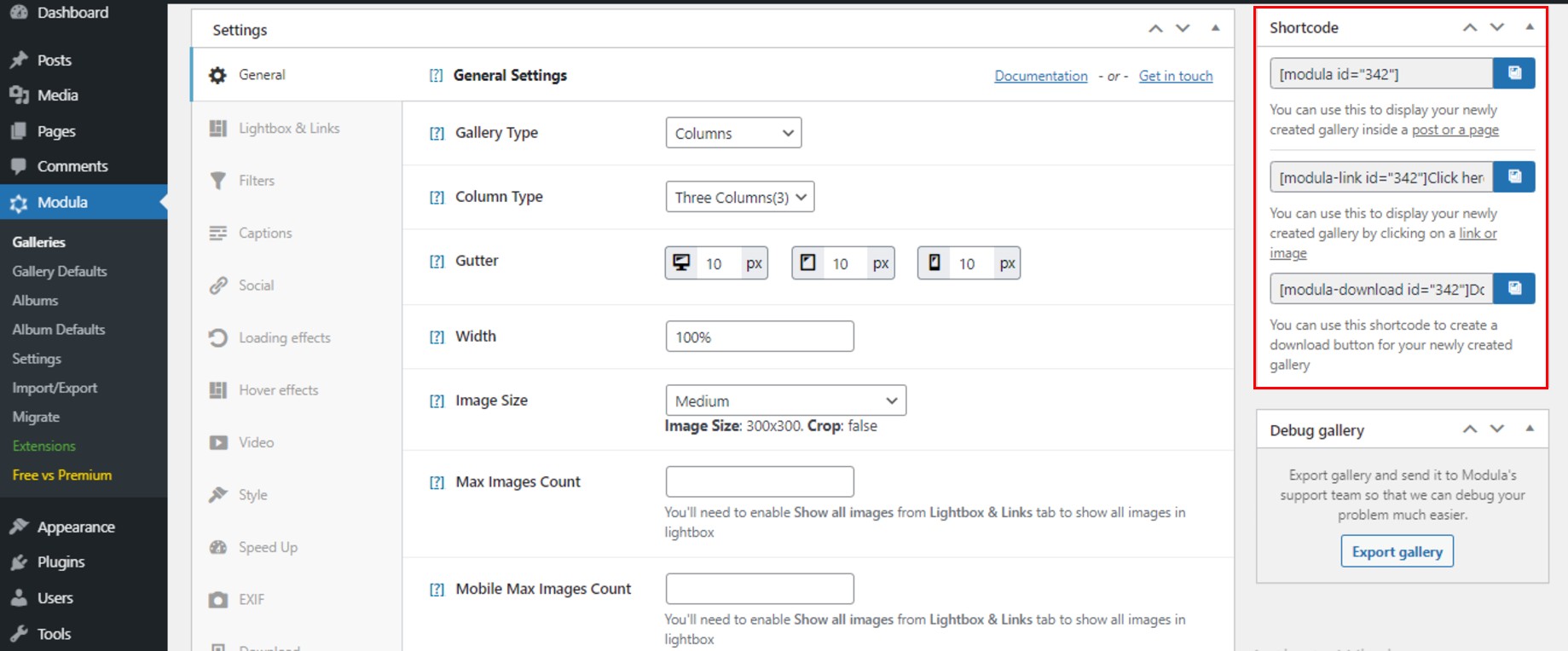
Task: Click the desktop gutter device icon
Action: 681,262
